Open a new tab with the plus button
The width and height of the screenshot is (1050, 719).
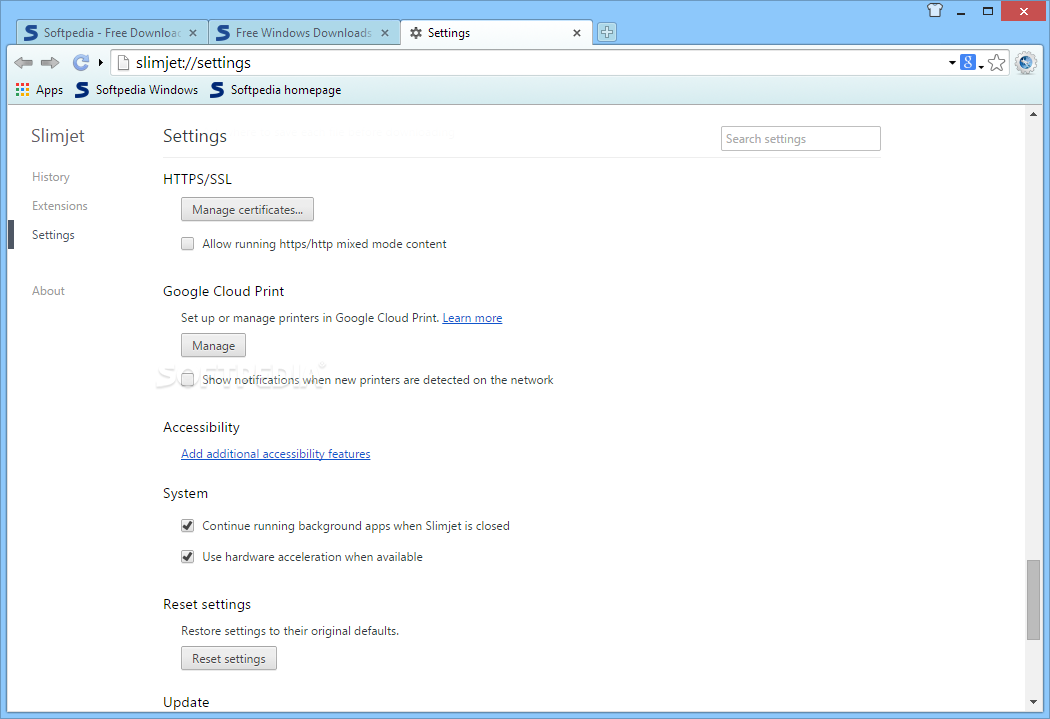pos(607,32)
